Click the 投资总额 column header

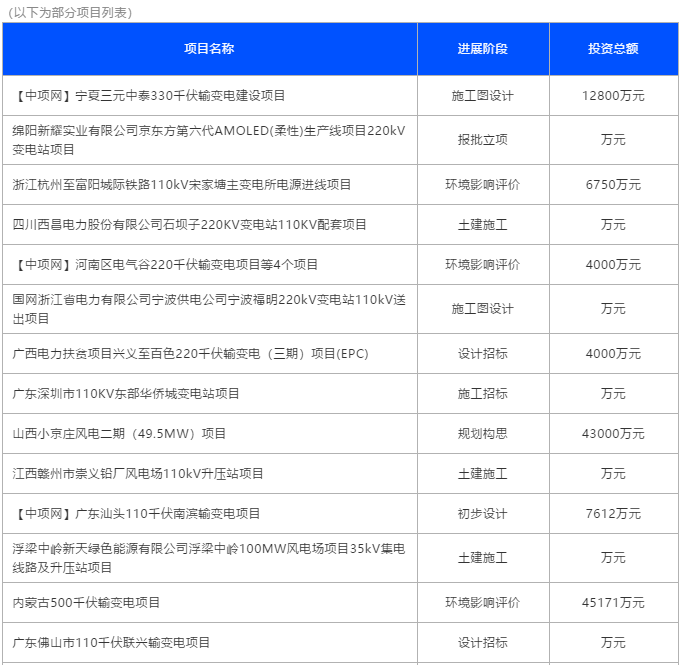pyautogui.click(x=612, y=49)
